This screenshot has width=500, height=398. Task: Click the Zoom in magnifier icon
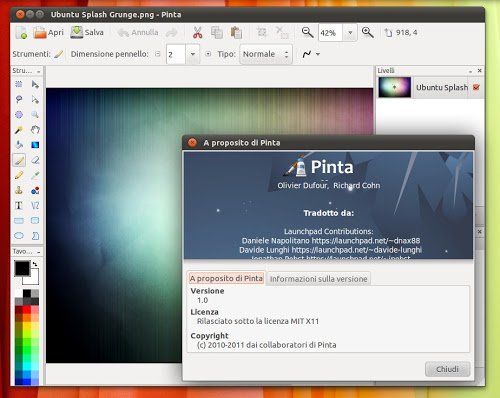pos(368,32)
